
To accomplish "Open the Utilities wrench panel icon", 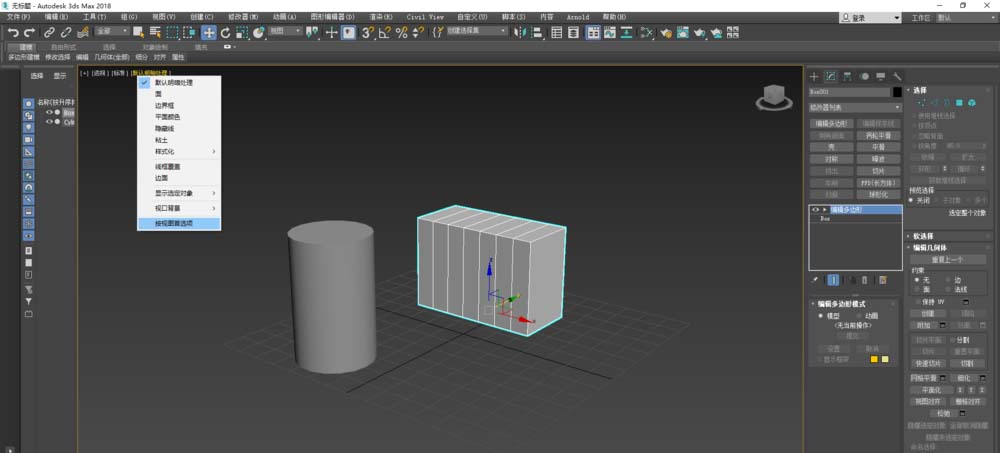I will coord(898,76).
